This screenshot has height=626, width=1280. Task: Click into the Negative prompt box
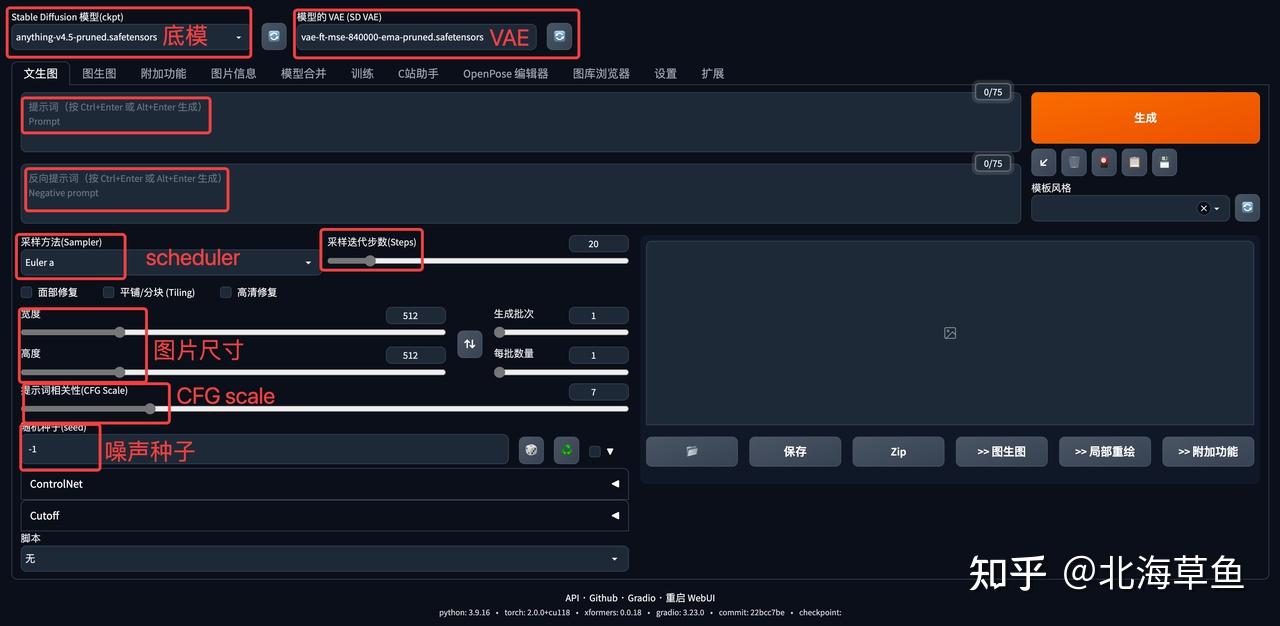pyautogui.click(x=520, y=193)
